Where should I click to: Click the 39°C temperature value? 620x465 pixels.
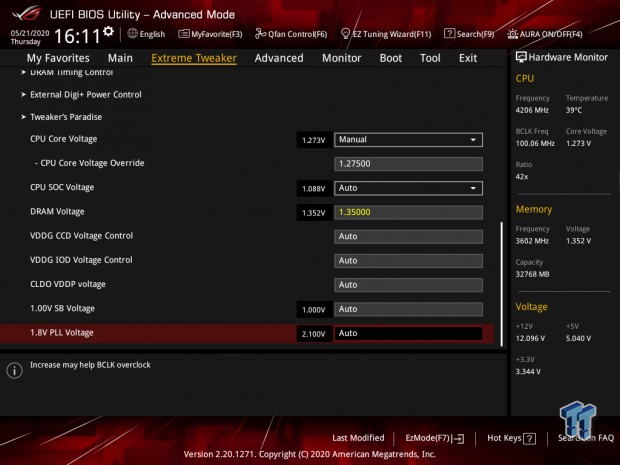[x=574, y=110]
